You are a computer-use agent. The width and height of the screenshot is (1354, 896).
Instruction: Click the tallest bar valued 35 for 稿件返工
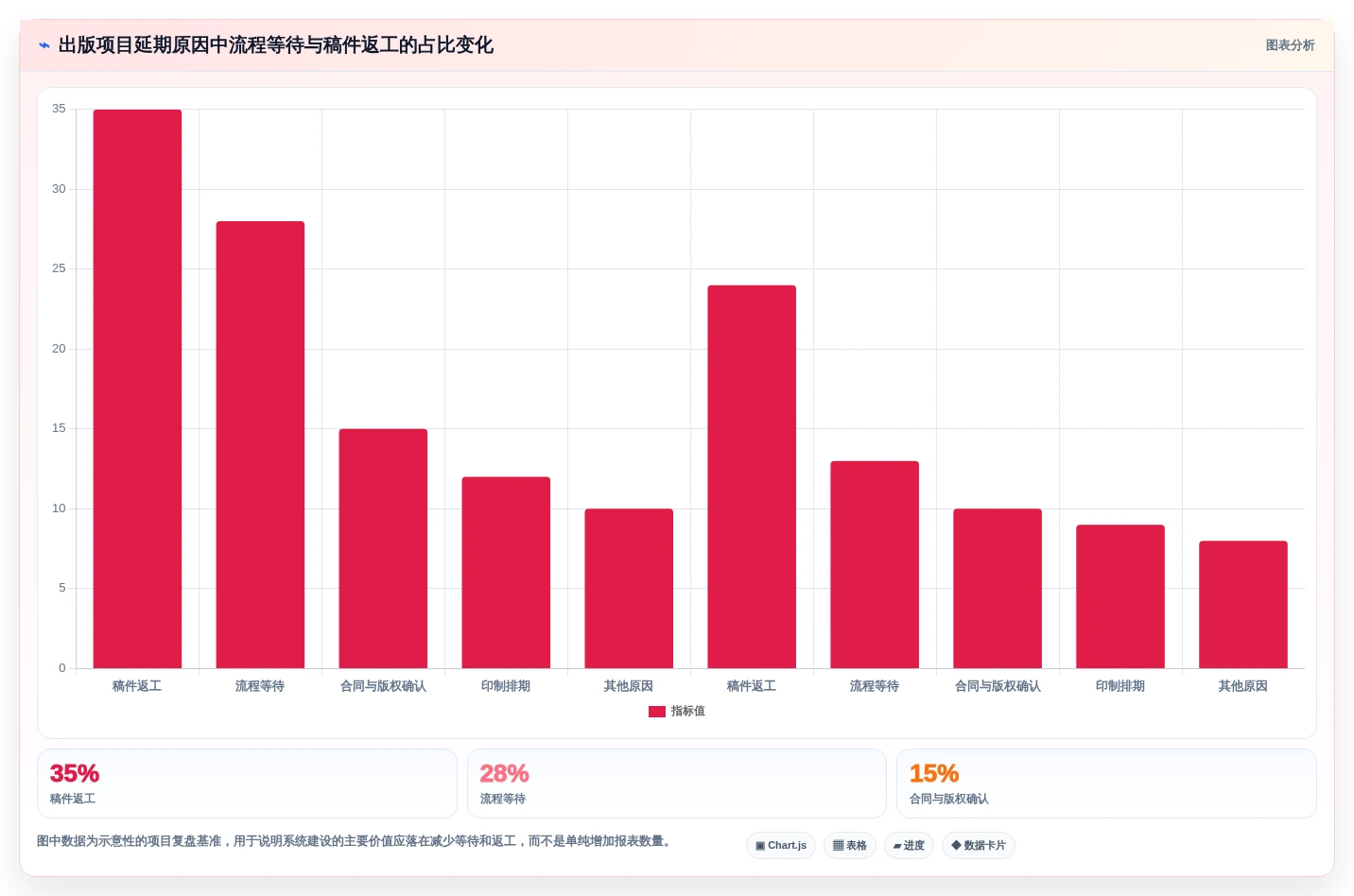point(137,388)
